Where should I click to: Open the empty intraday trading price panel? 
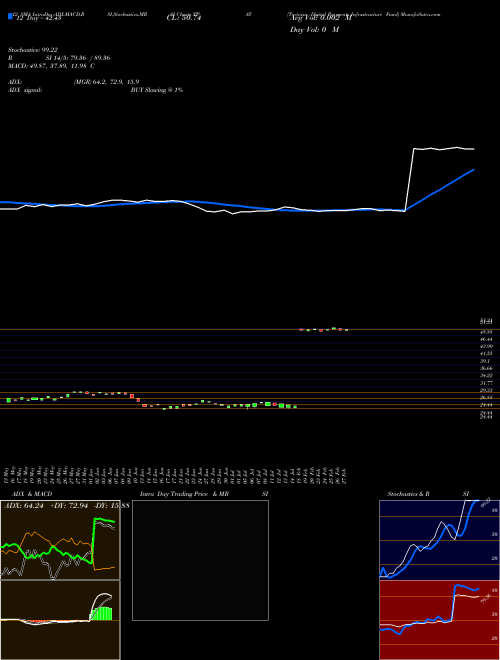pyautogui.click(x=200, y=560)
